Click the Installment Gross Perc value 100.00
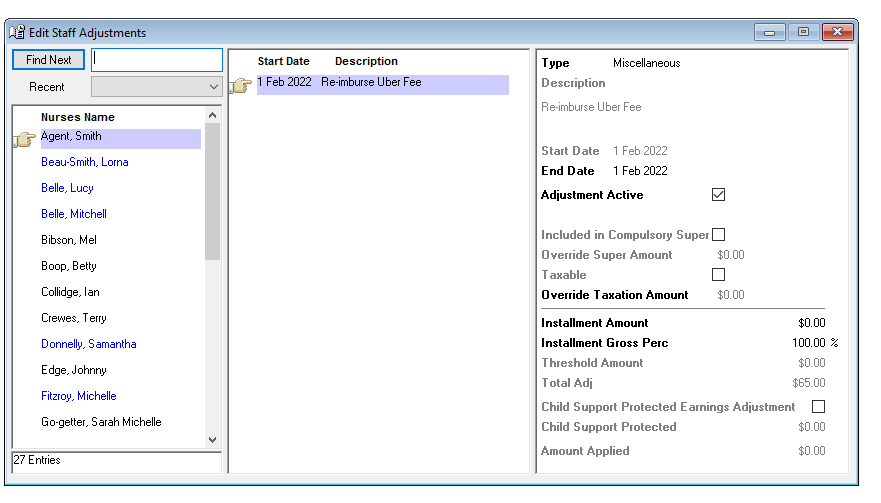Screen dimensions: 881x503 (x=809, y=343)
